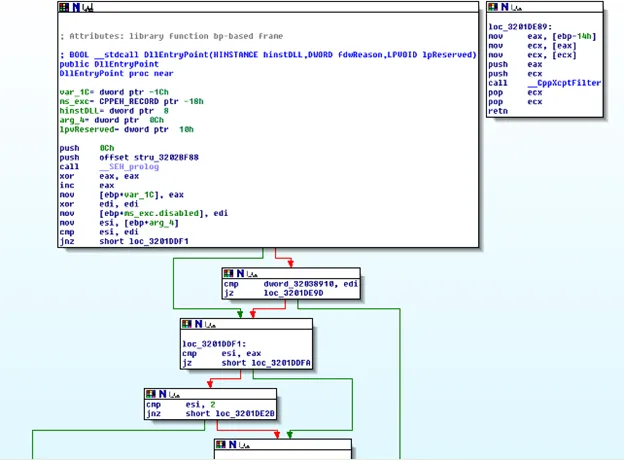This screenshot has height=460, width=624.
Task: Open node color picker on DllEntryPoint node
Action: point(64,7)
